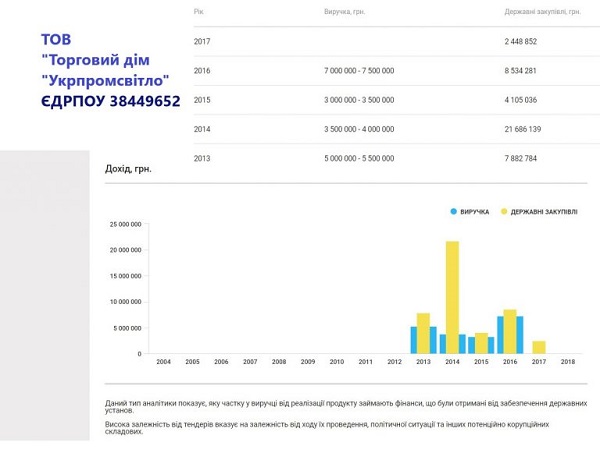Toggle the yellow ДЕРЖАВНІ ЗАКУПІВЛІ legend marker
600x453 pixels.
[x=504, y=212]
